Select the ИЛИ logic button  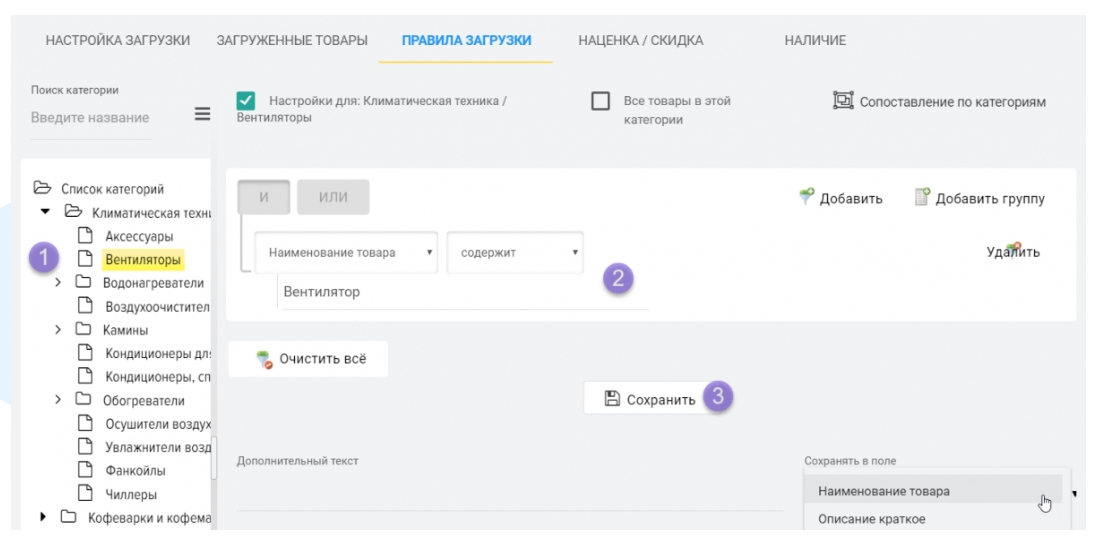332,197
